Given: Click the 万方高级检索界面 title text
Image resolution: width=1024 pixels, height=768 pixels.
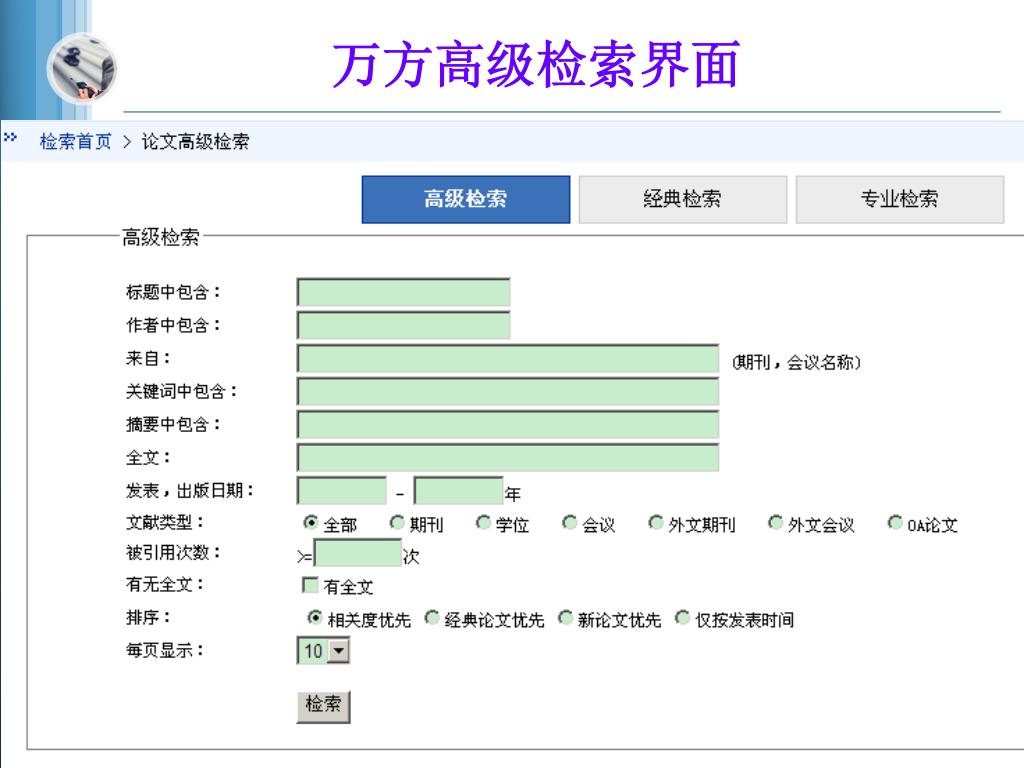Looking at the screenshot, I should pos(536,64).
